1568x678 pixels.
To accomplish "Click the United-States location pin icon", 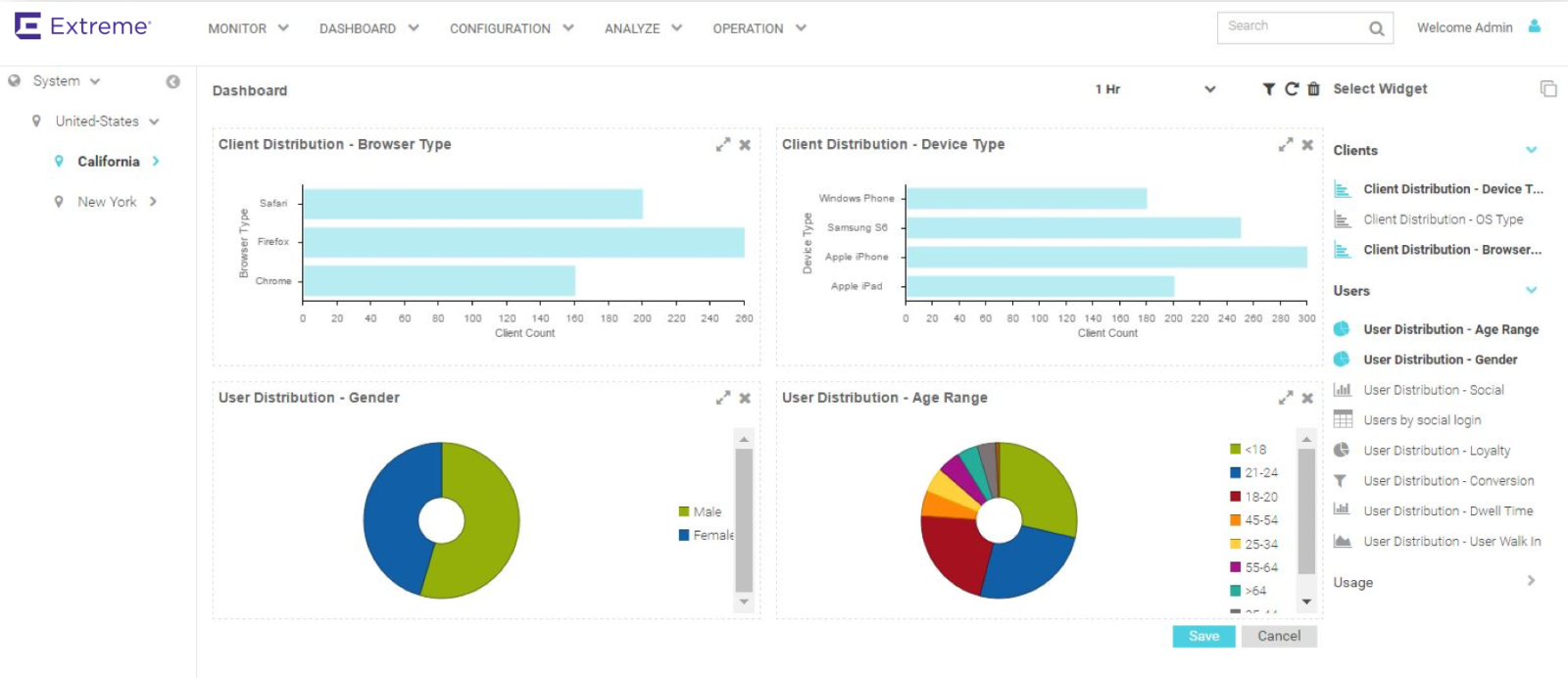I will (36, 121).
